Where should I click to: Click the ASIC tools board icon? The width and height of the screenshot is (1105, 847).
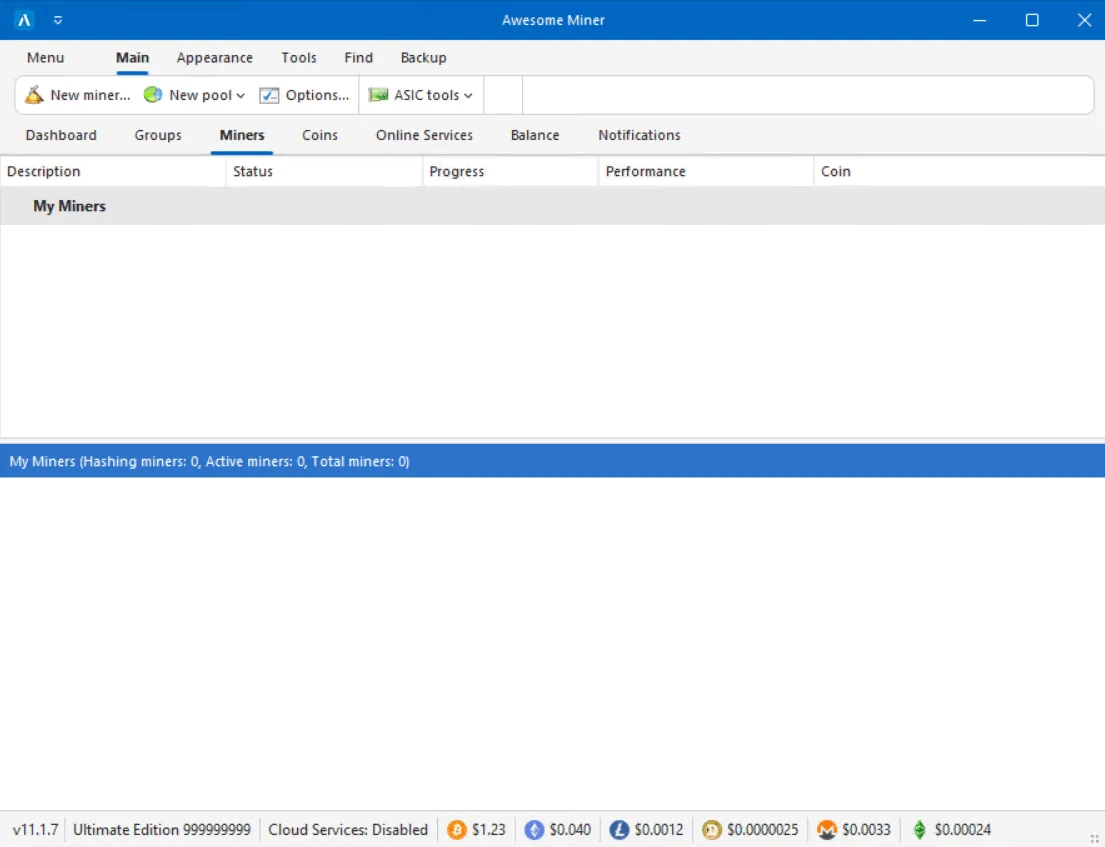[x=378, y=94]
